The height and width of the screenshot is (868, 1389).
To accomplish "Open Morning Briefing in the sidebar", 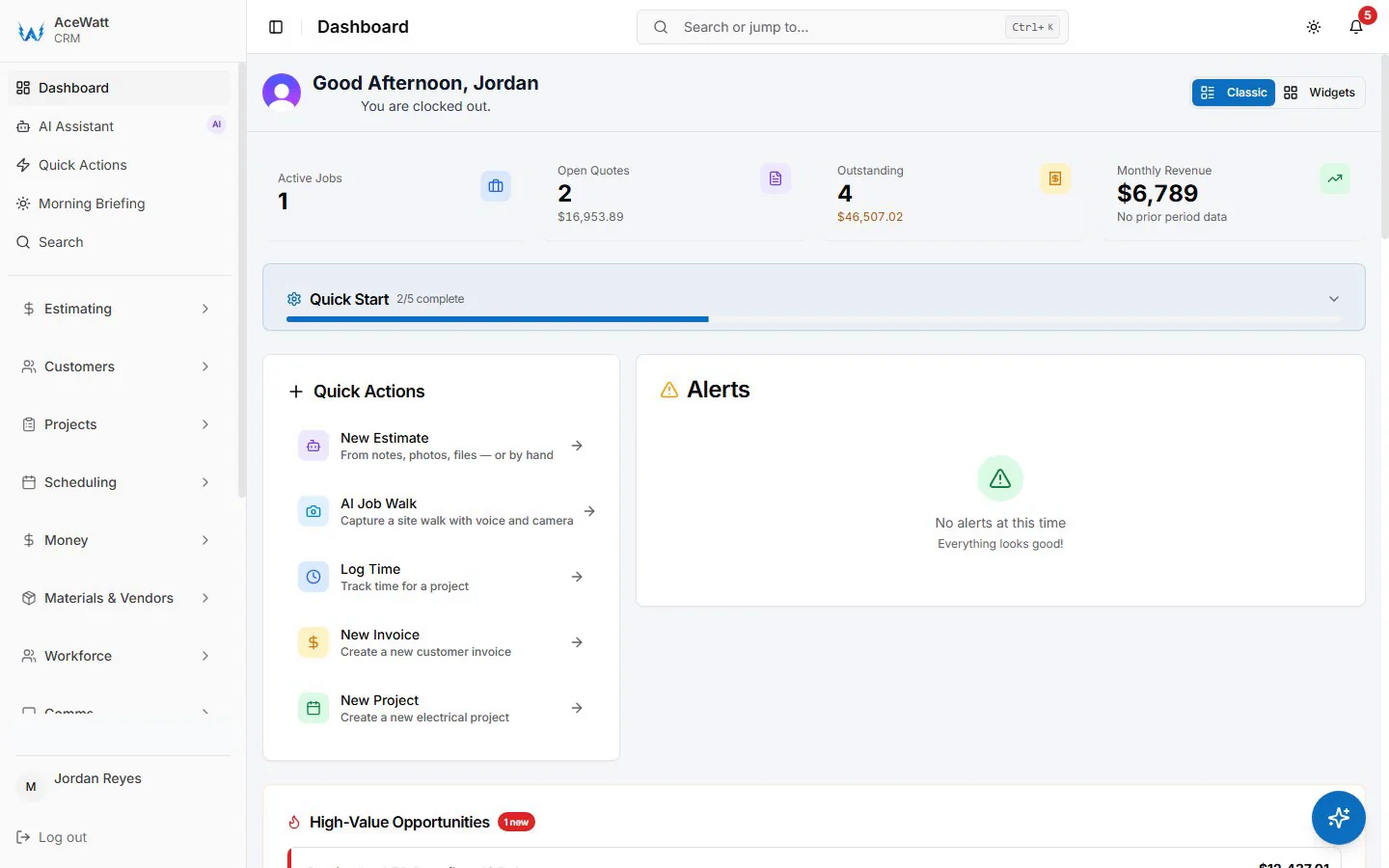I will 120,203.
